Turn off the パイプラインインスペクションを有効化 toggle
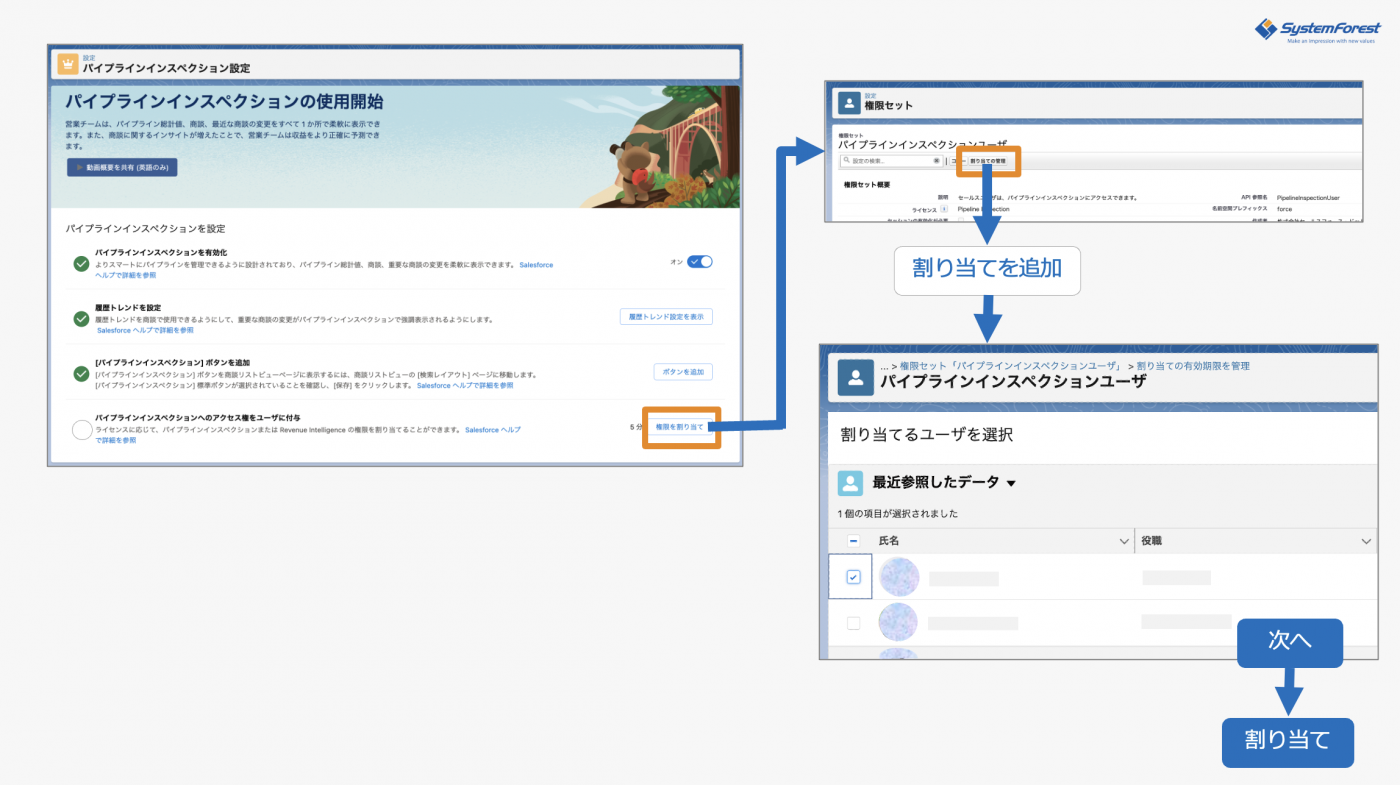The width and height of the screenshot is (1400, 785). pos(700,262)
